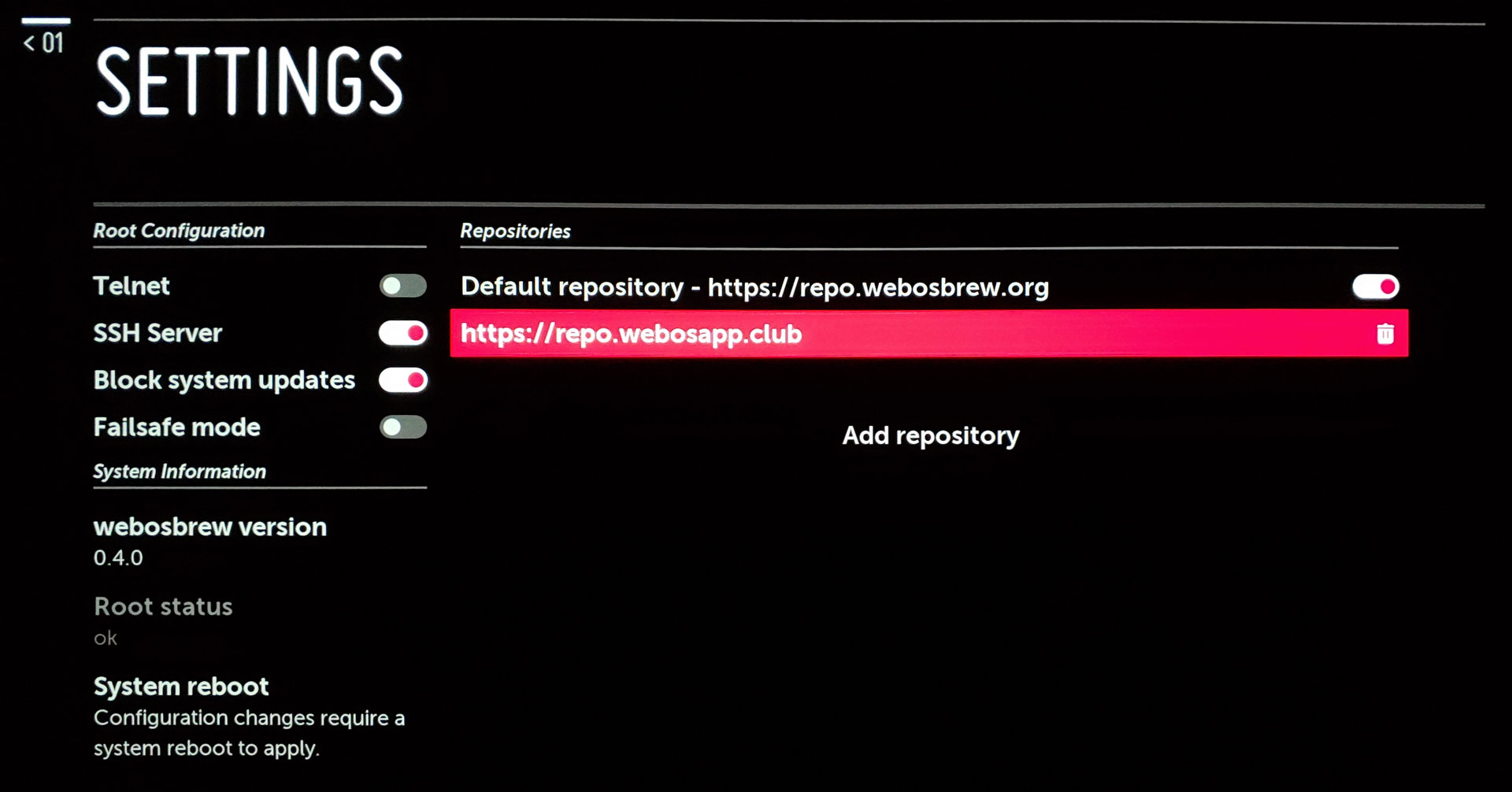Click the webosbrew version entry
This screenshot has width=1512, height=792.
tap(210, 541)
